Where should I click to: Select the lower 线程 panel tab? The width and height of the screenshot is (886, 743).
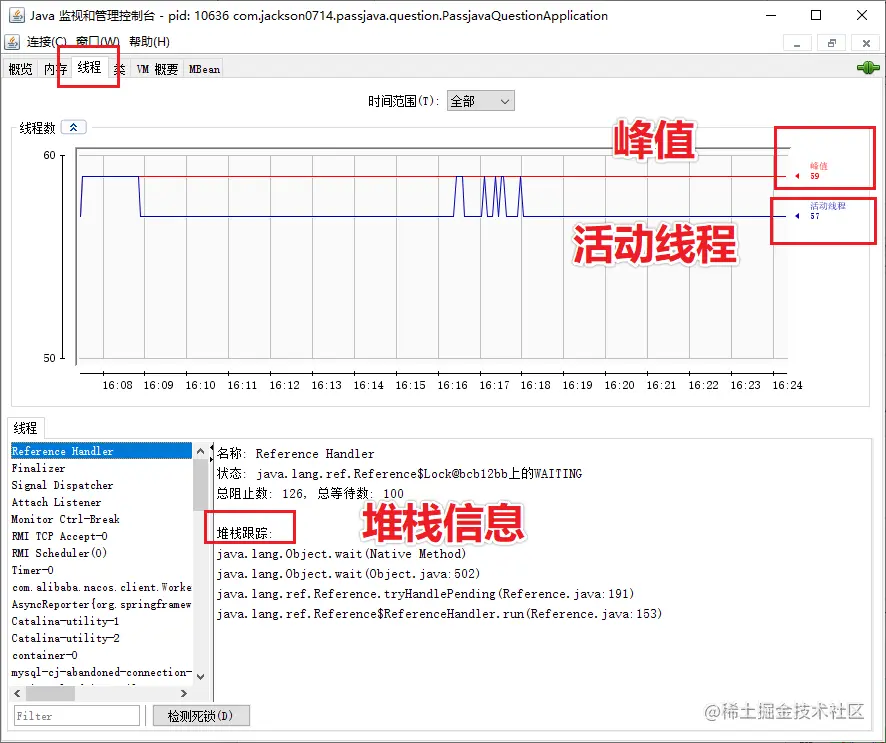click(x=25, y=428)
